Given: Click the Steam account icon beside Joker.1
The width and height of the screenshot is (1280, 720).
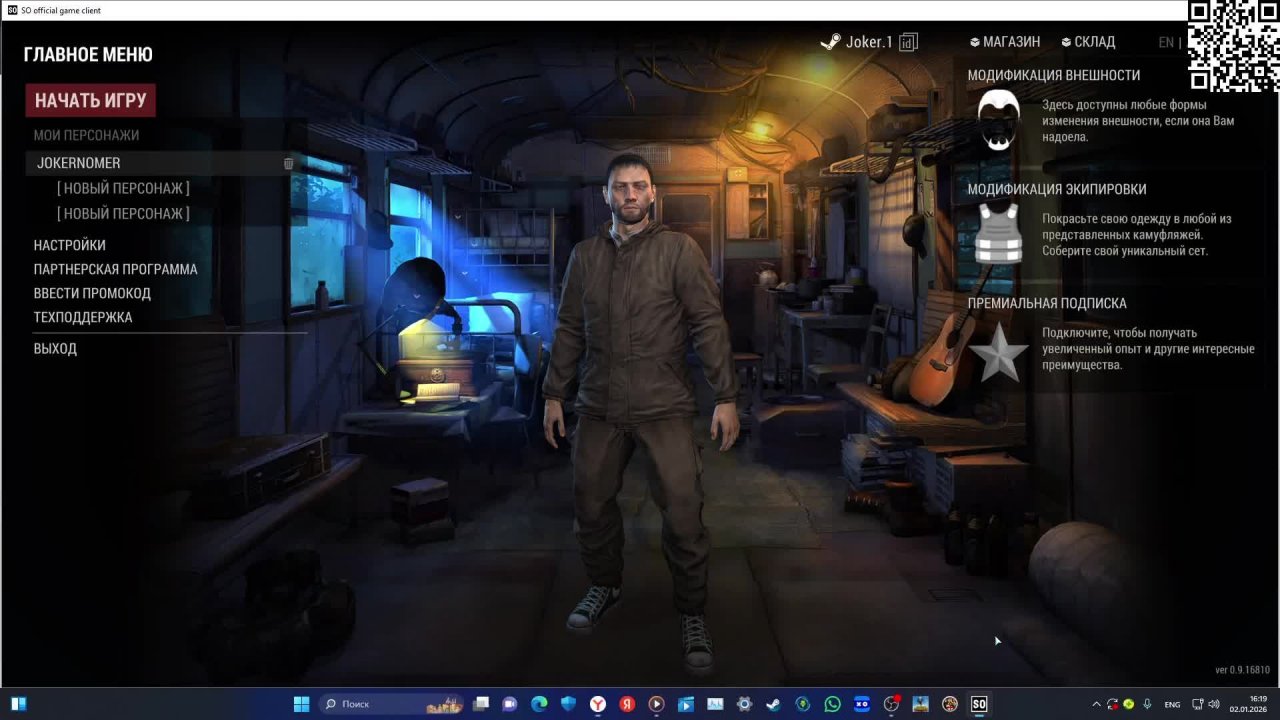Looking at the screenshot, I should 830,42.
